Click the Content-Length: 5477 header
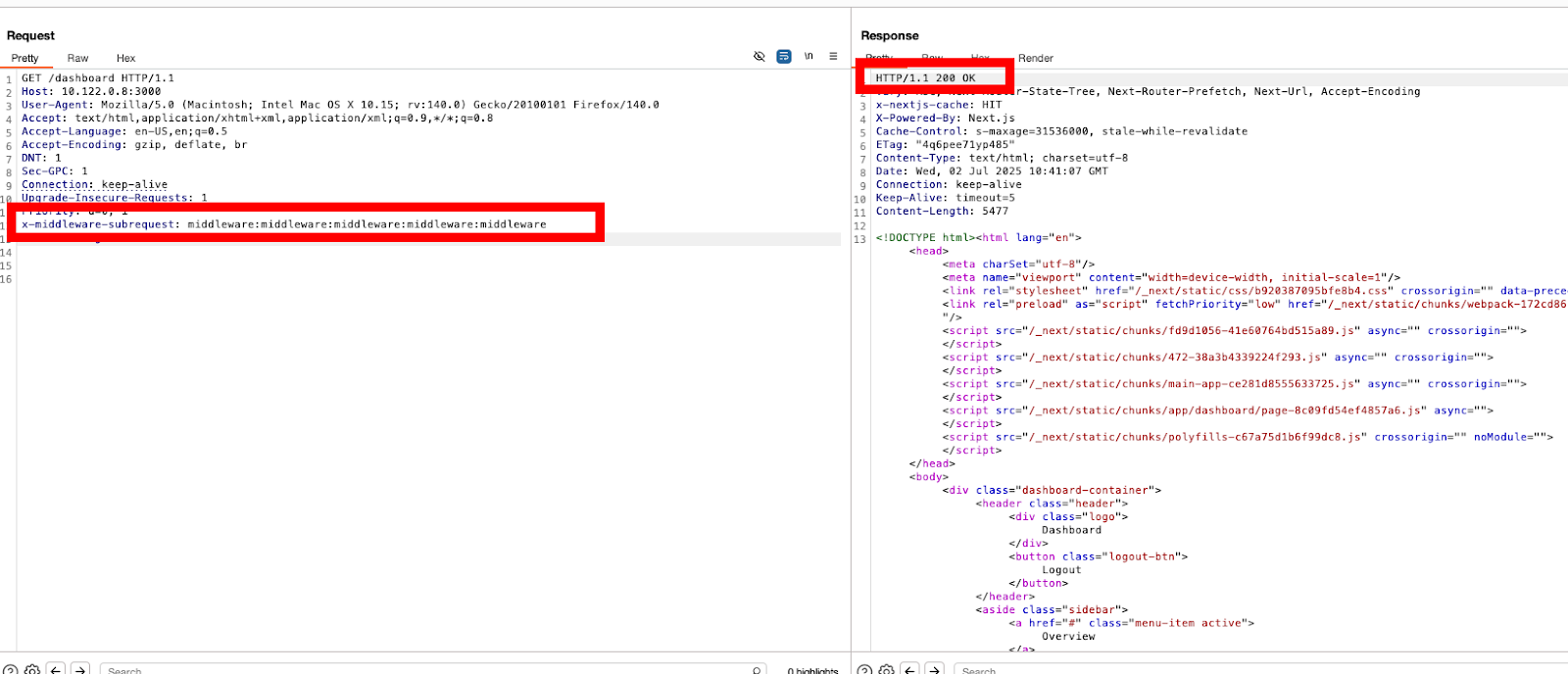1568x674 pixels. [x=942, y=212]
